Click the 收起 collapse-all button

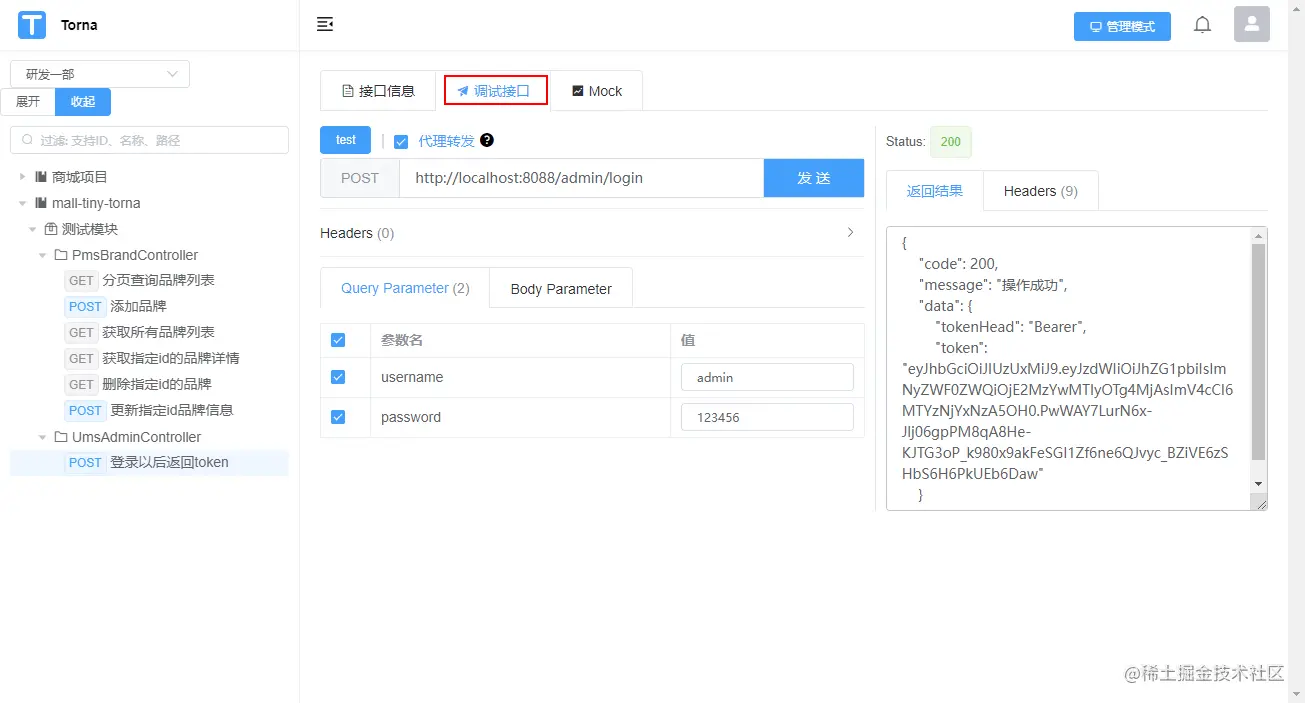(x=83, y=102)
